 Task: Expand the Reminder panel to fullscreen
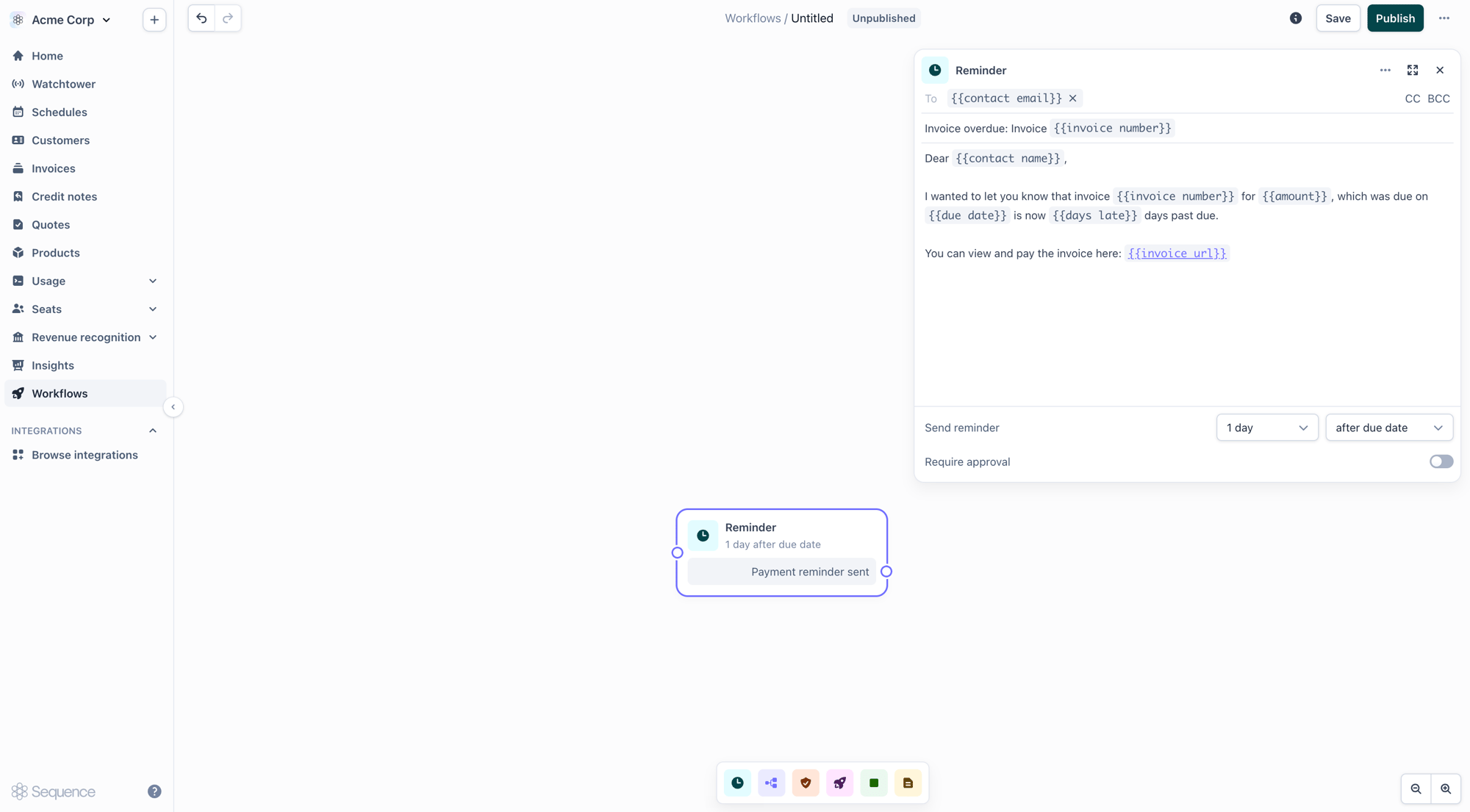pyautogui.click(x=1413, y=71)
